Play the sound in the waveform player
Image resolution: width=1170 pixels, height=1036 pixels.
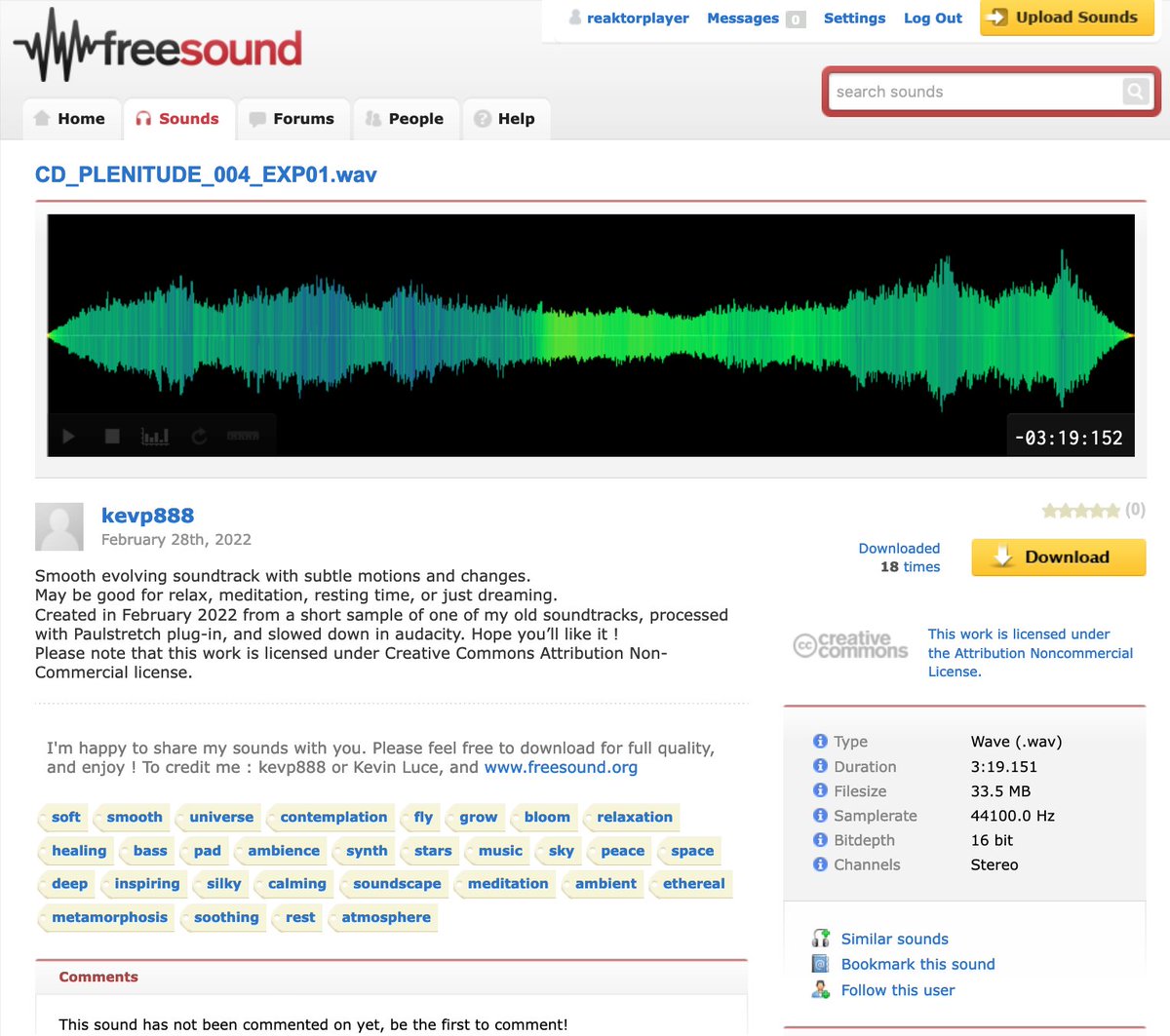[69, 437]
